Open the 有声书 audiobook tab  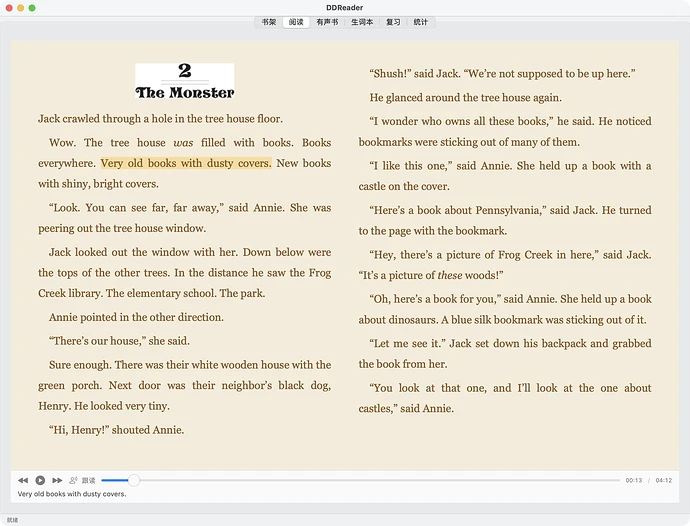tap(327, 22)
